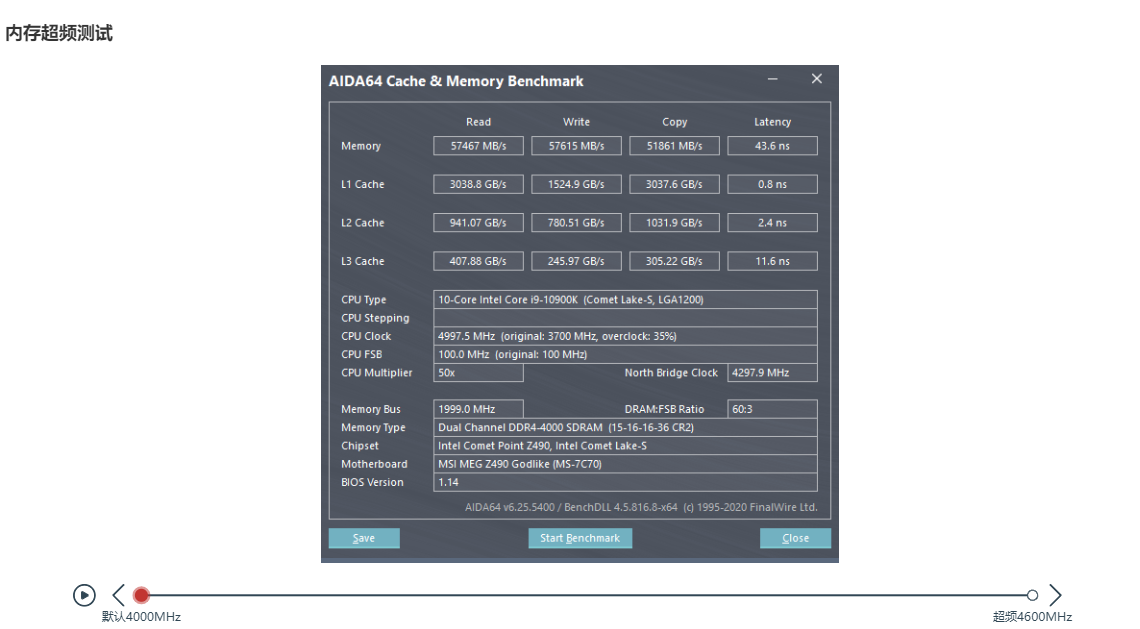Start Benchmark in AIDA64 window

coord(580,538)
